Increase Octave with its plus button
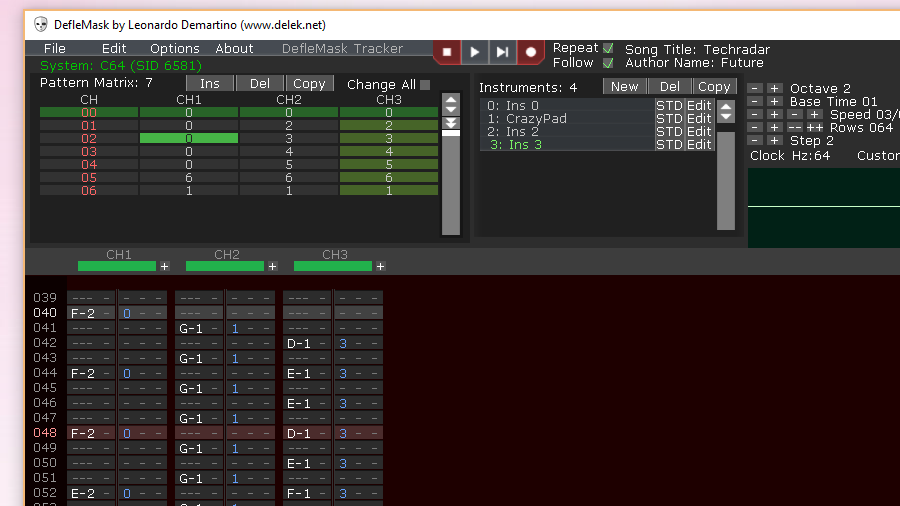 (x=774, y=88)
